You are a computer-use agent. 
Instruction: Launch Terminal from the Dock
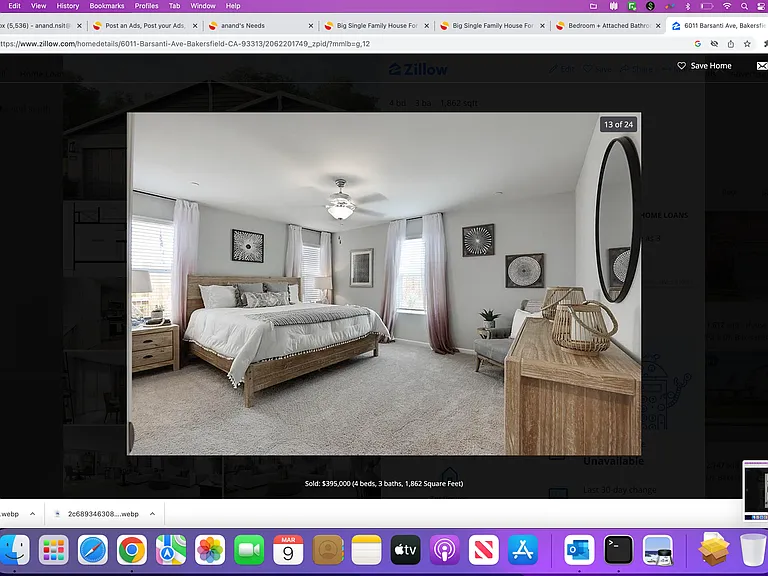pos(618,550)
